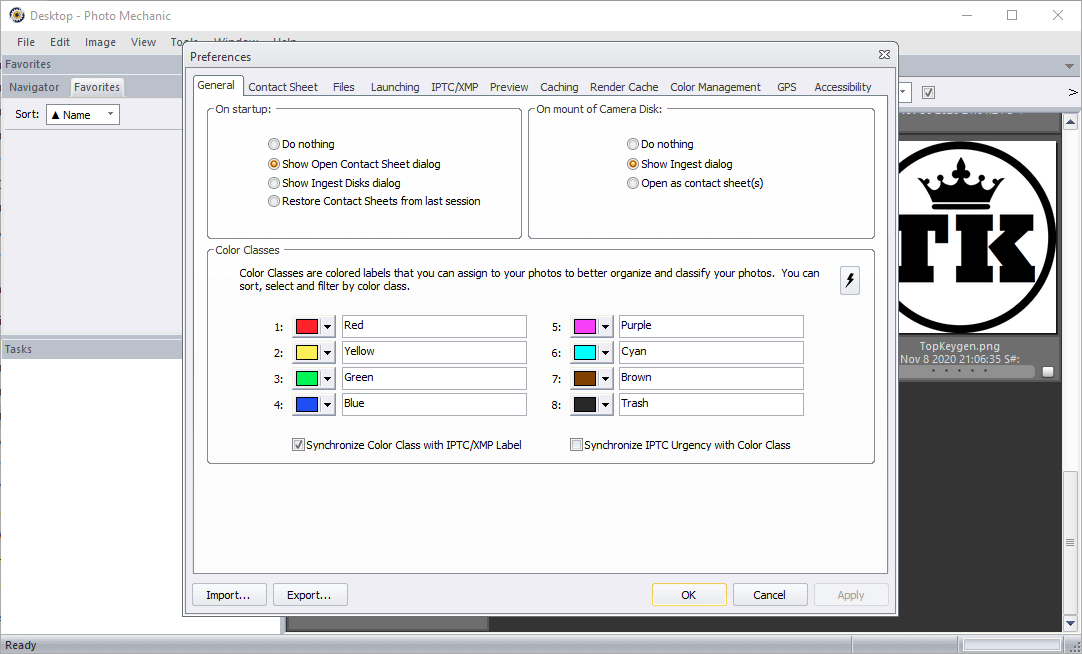Viewport: 1082px width, 654px height.
Task: Click the green color swatch for class 3
Action: point(307,379)
